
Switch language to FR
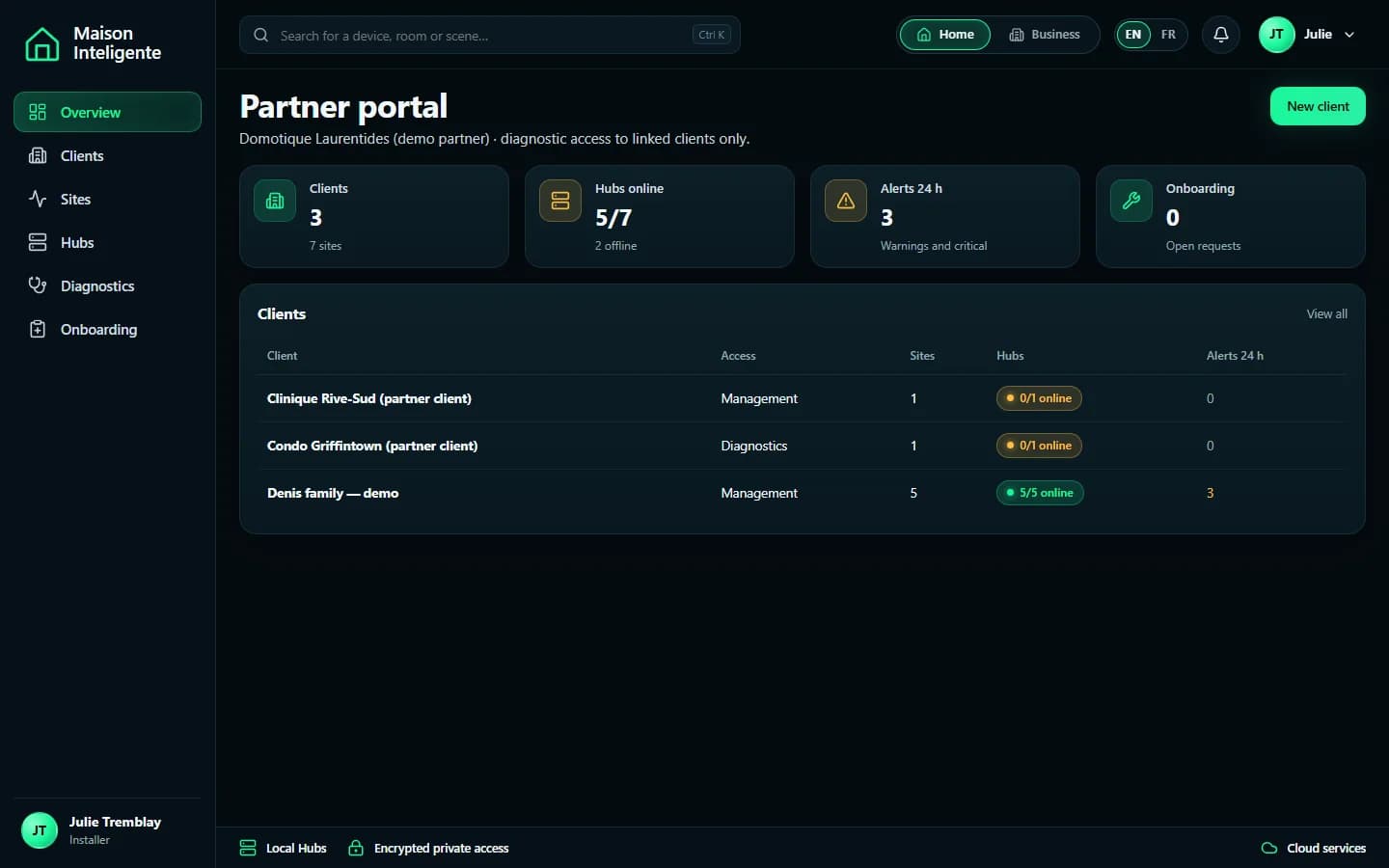1168,35
